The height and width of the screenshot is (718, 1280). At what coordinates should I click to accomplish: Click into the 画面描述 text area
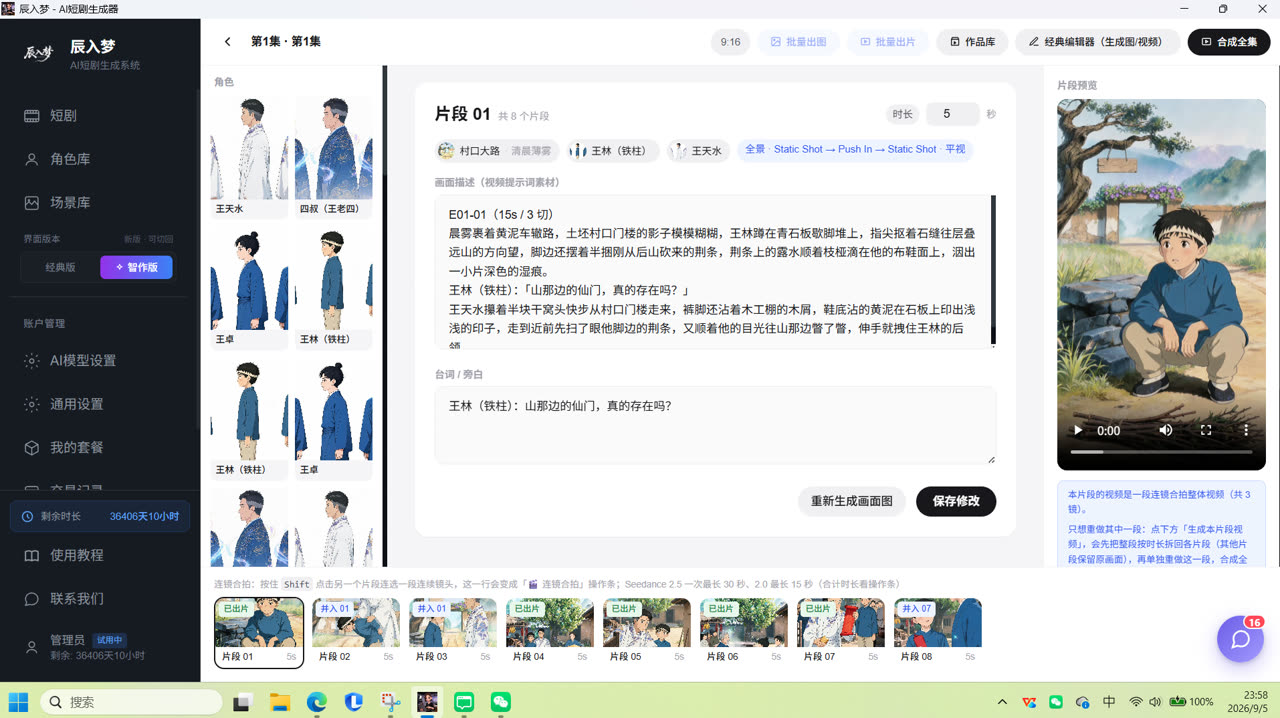[x=715, y=272]
